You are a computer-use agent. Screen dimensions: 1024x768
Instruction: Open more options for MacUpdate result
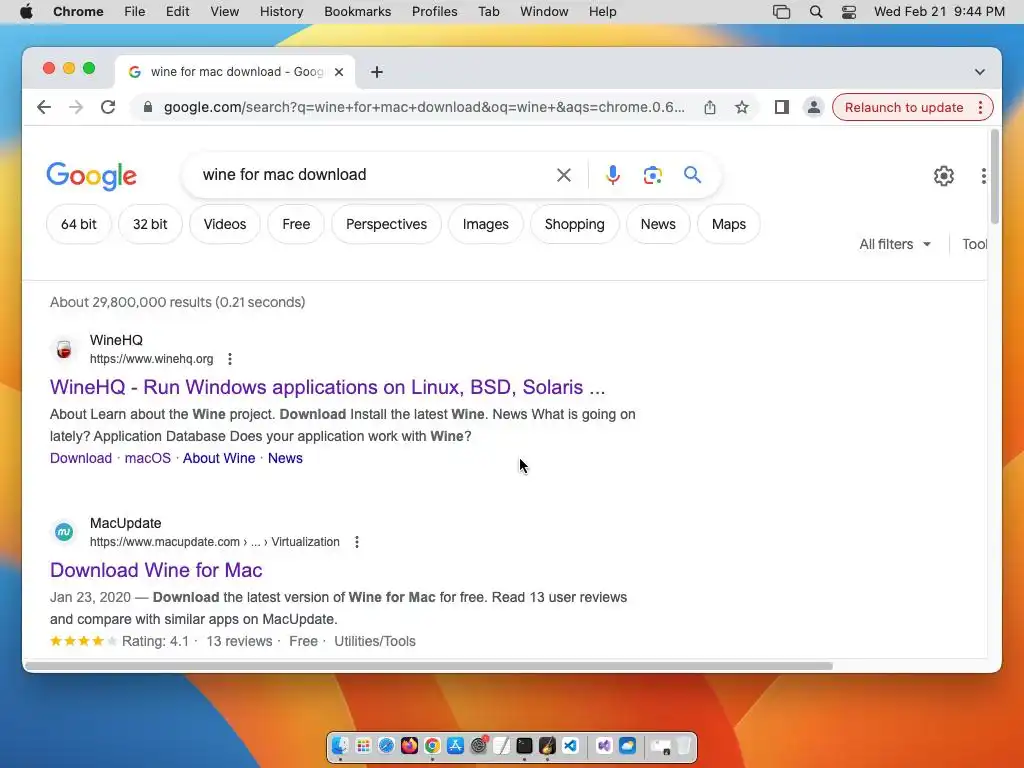357,542
